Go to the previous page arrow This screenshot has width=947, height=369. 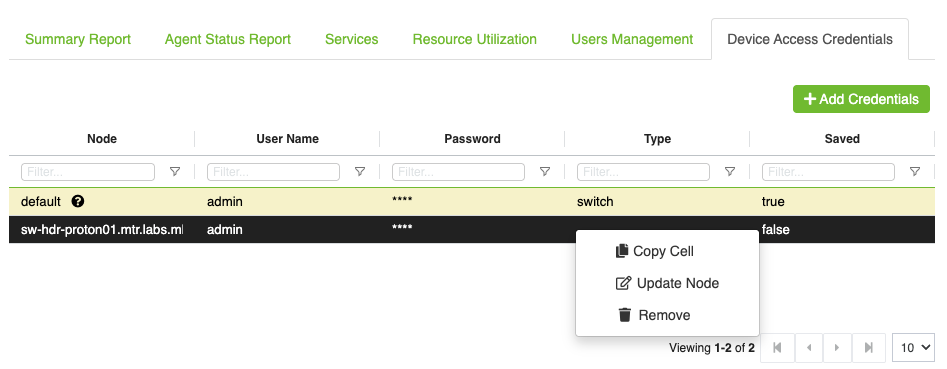808,348
